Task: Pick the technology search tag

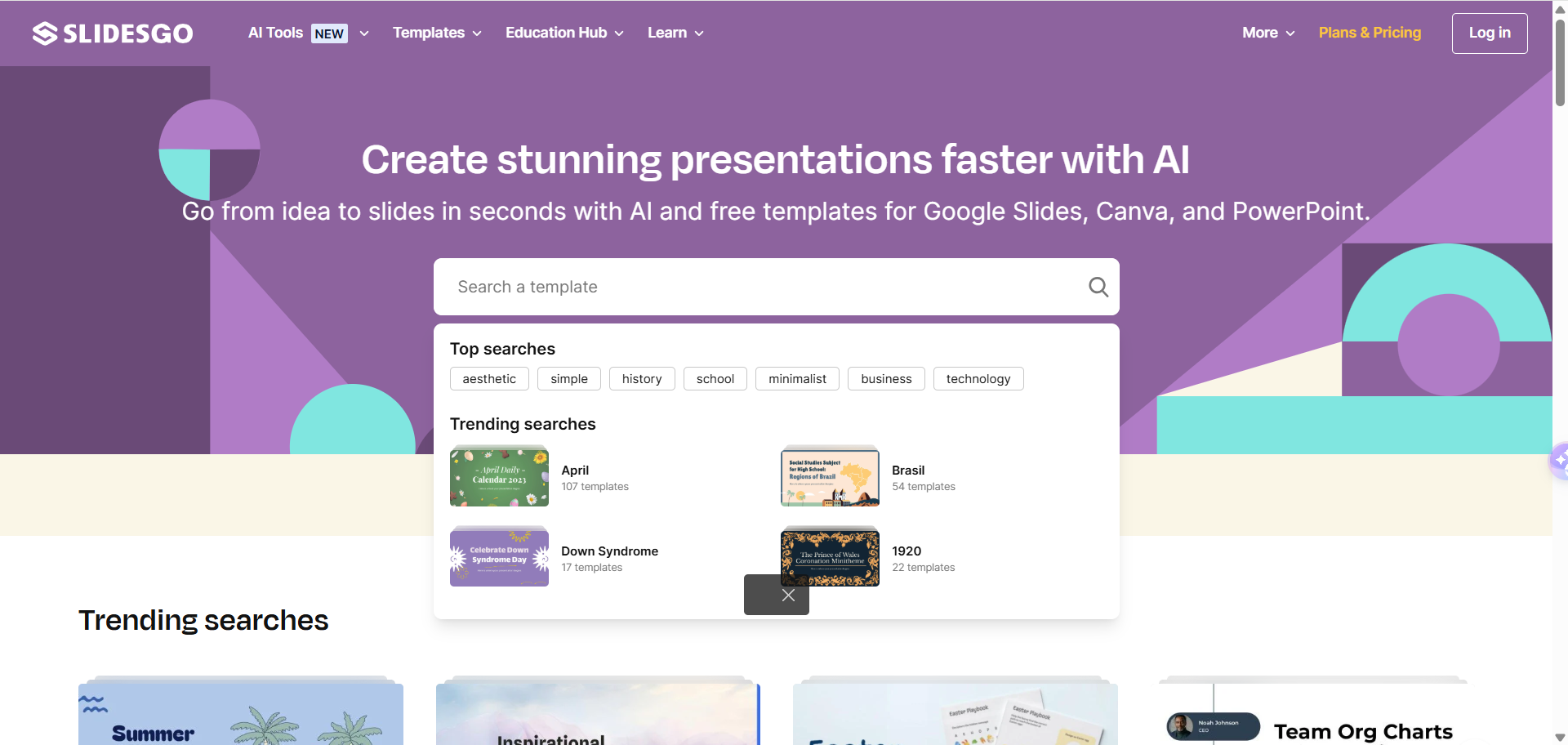Action: tap(978, 379)
